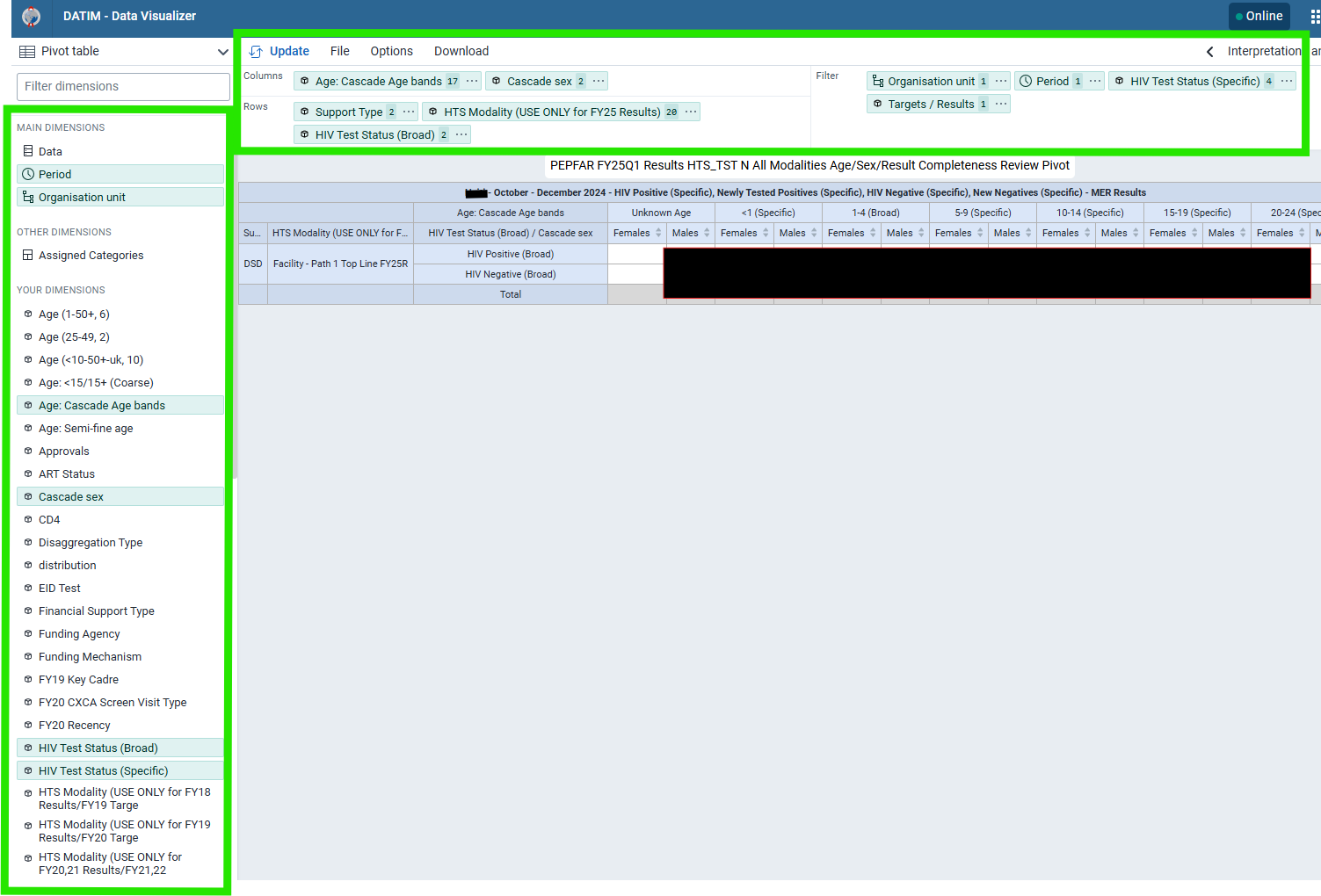Viewport: 1321px width, 896px height.
Task: Click the Update button
Action: [x=287, y=51]
